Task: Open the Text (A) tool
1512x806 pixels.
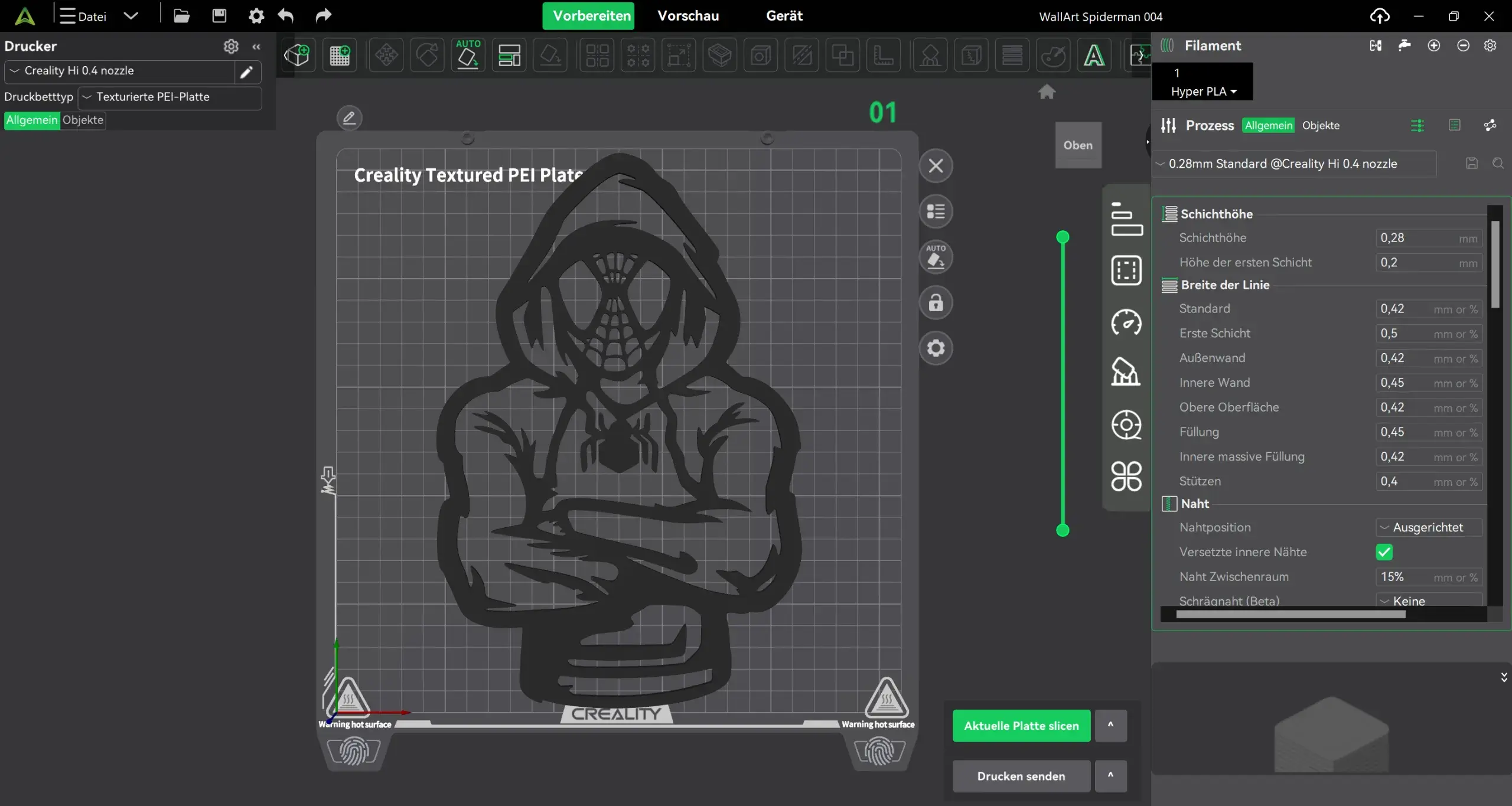Action: [1094, 56]
